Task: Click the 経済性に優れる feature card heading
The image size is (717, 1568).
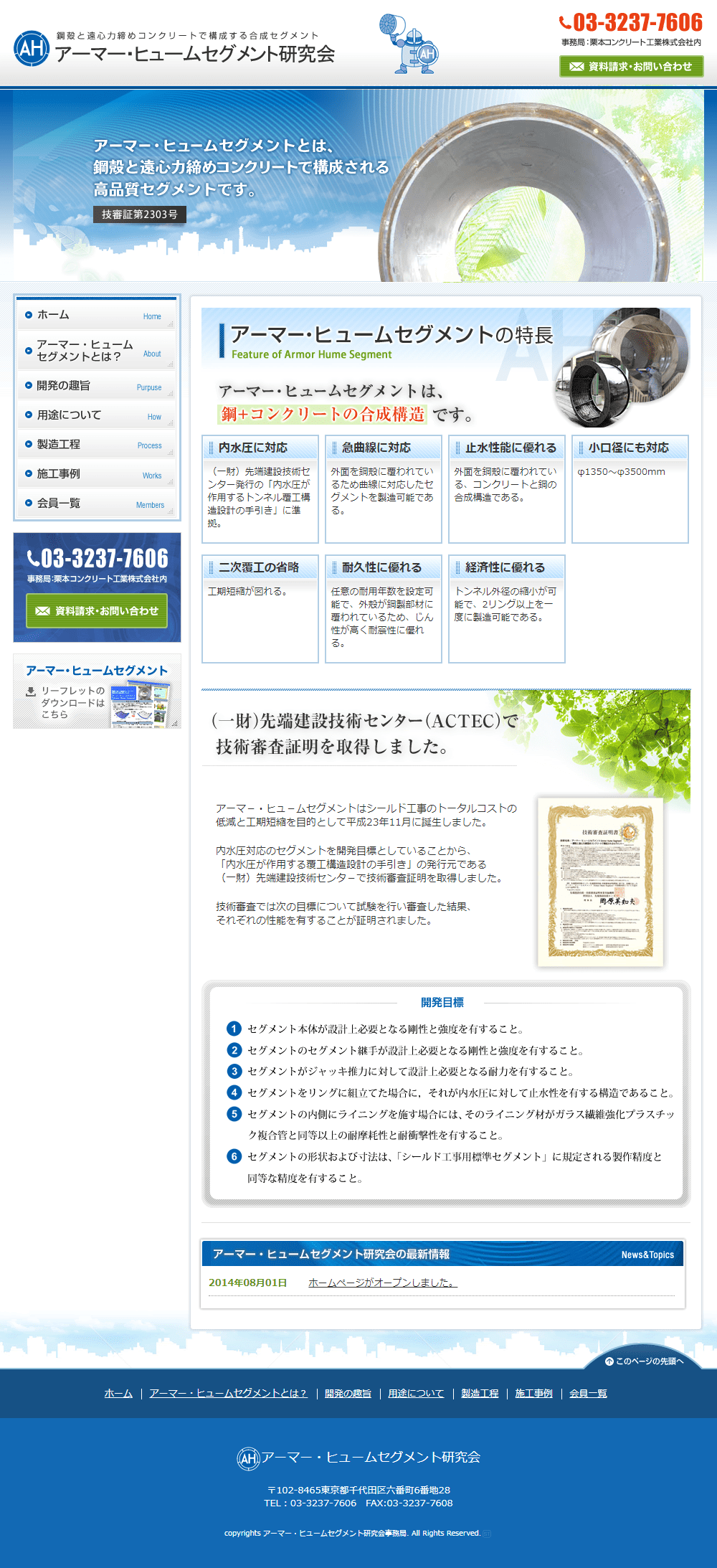Action: click(507, 567)
